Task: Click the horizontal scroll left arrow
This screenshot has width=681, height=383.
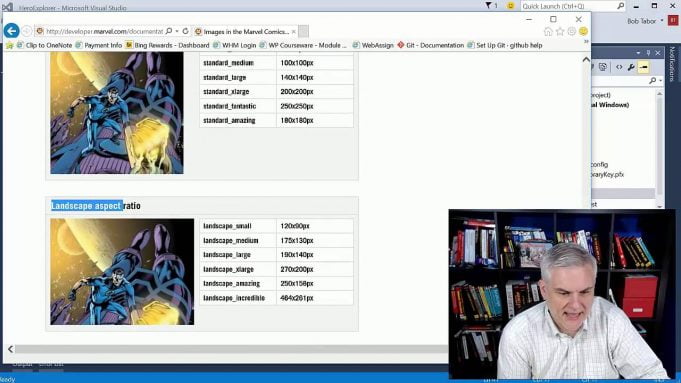Action: 10,349
